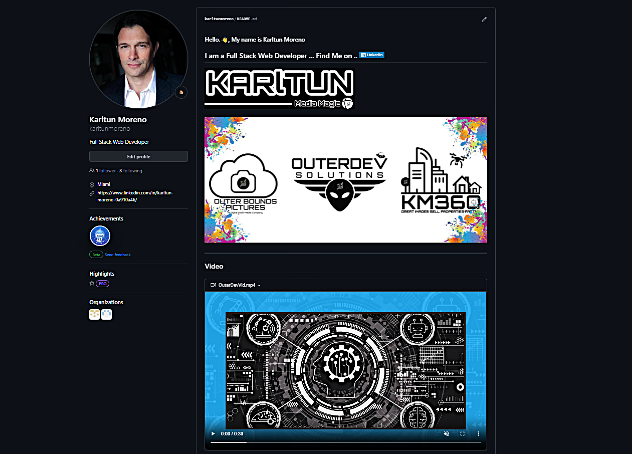Click the link icon beside LinkedIn URL

pos(92,194)
